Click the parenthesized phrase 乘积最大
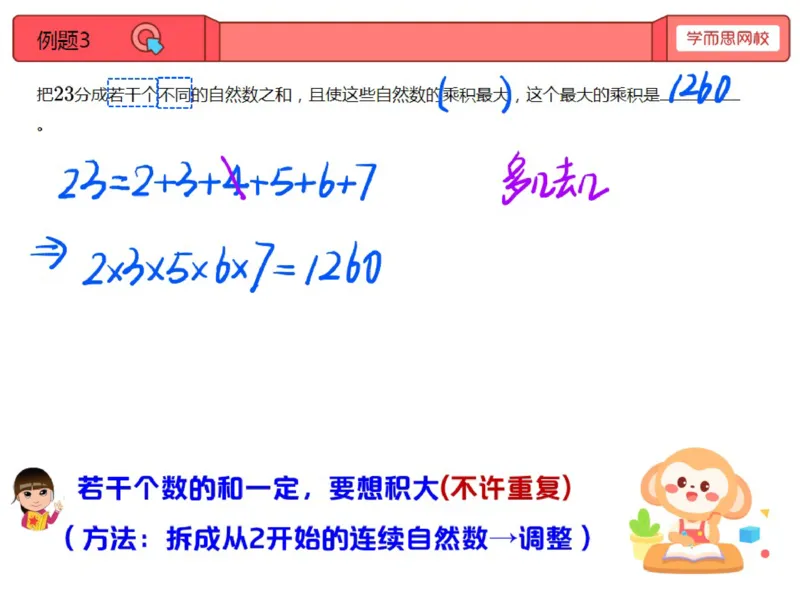The width and height of the screenshot is (800, 600). click(x=476, y=94)
